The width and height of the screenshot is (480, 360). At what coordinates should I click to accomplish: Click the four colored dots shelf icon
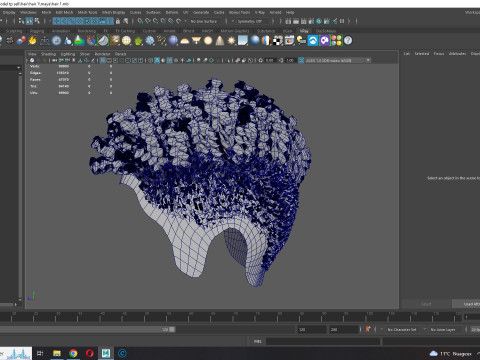coord(337,41)
